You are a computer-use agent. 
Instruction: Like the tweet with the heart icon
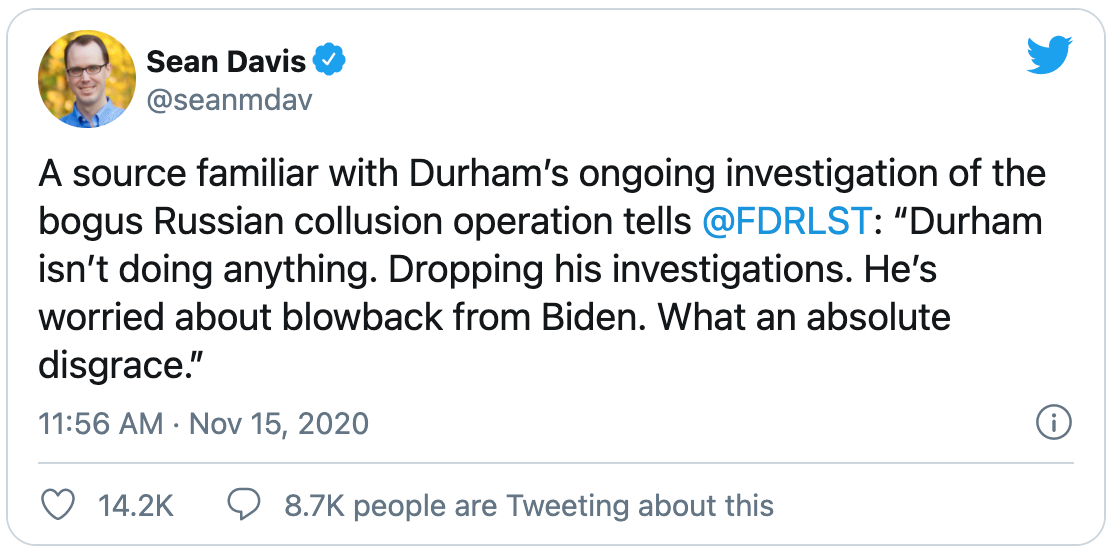tap(58, 505)
